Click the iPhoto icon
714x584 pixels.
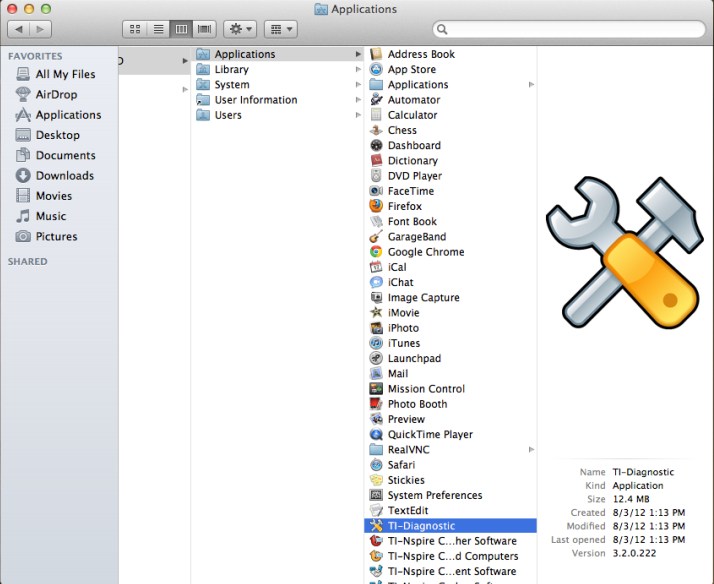(376, 328)
